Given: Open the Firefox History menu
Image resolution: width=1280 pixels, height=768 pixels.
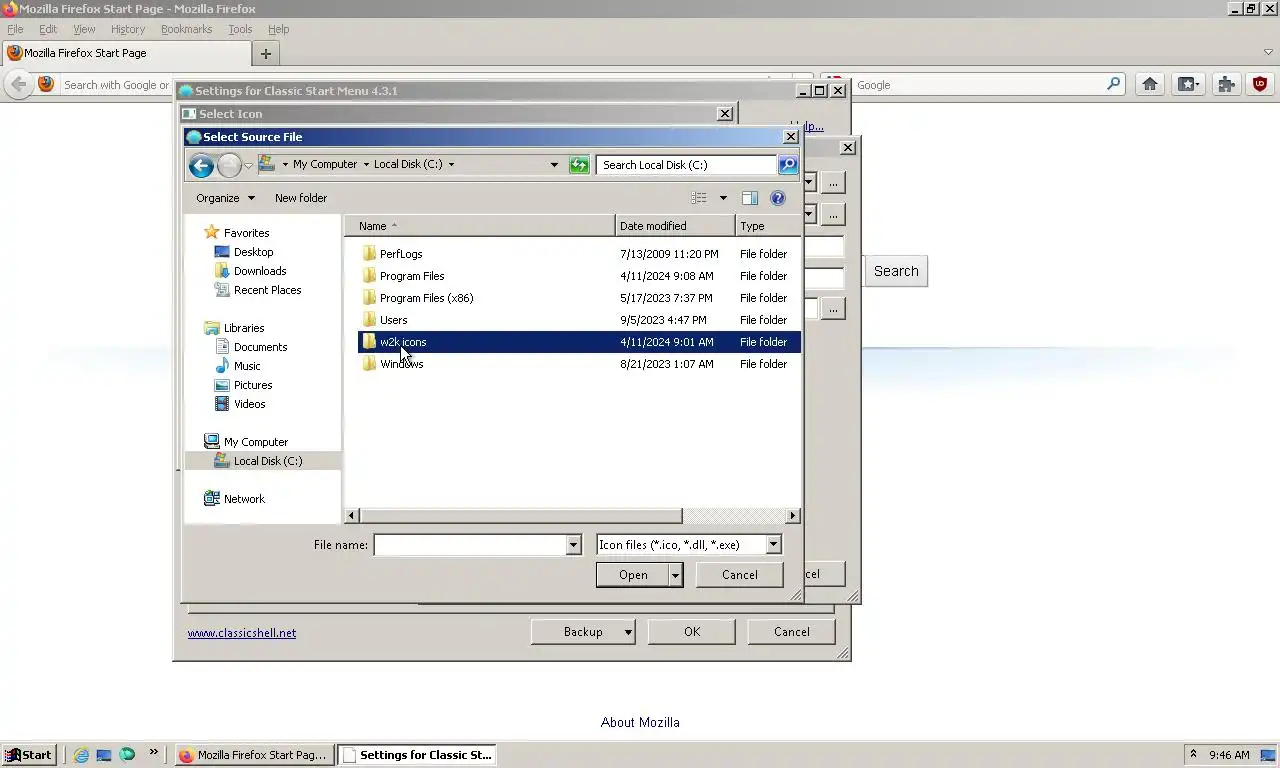Looking at the screenshot, I should coord(128,30).
